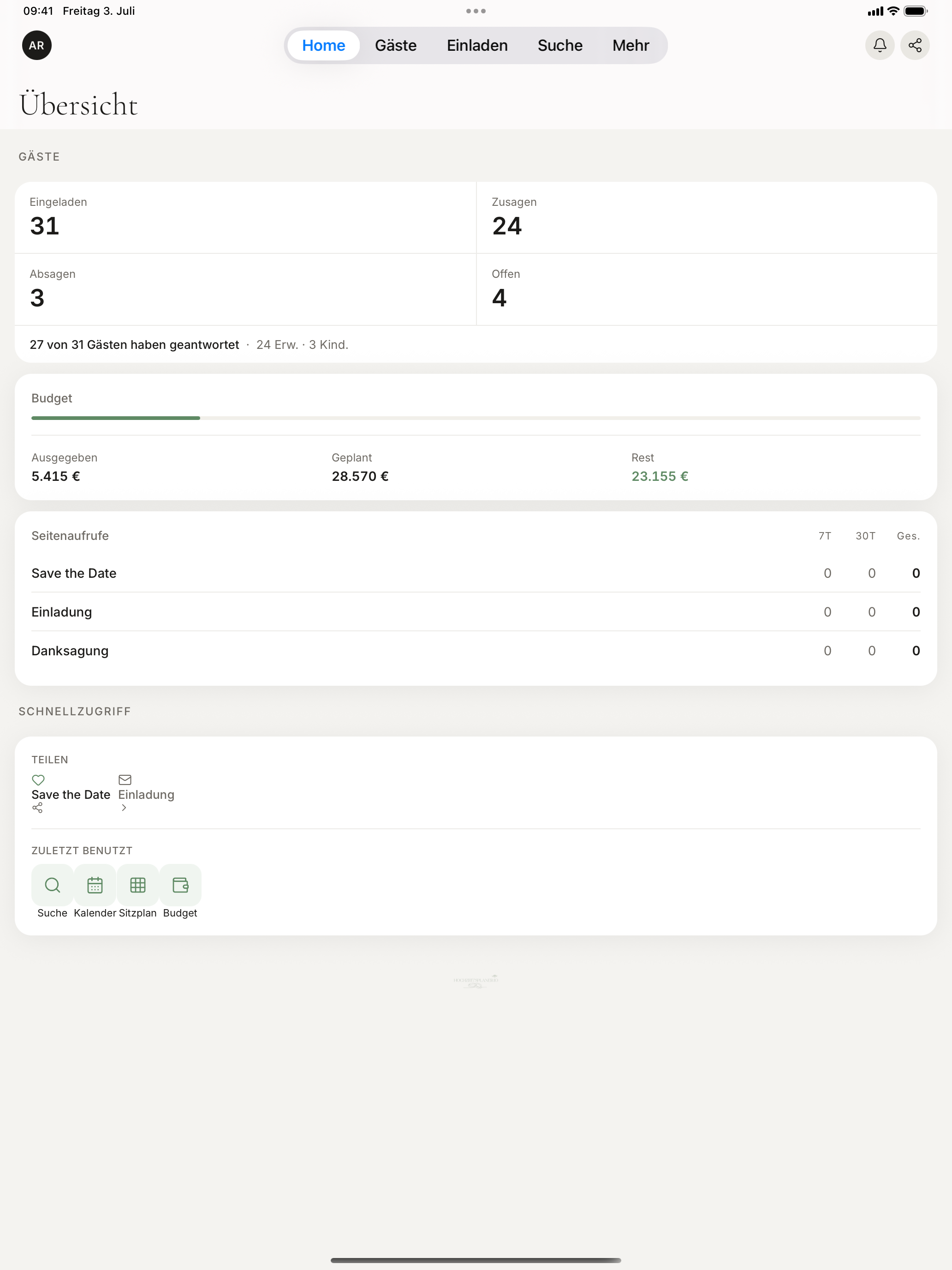Tap the clock showing 09:41
The width and height of the screenshot is (952, 1270).
pos(38,11)
